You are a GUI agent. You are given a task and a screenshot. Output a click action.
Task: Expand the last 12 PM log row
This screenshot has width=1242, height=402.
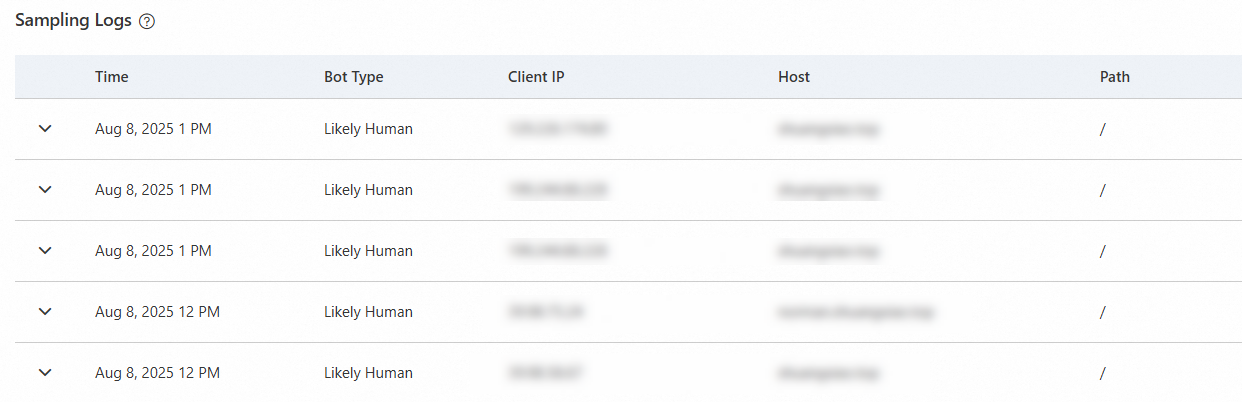44,373
